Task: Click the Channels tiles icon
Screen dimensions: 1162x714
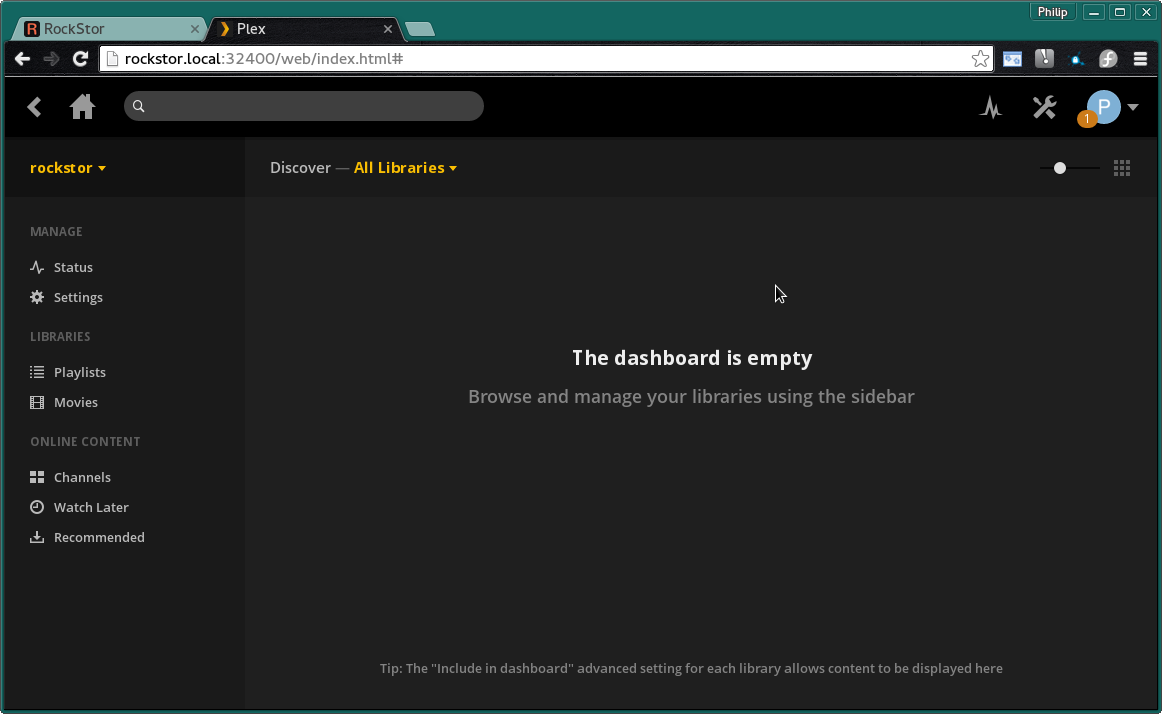Action: pyautogui.click(x=37, y=477)
